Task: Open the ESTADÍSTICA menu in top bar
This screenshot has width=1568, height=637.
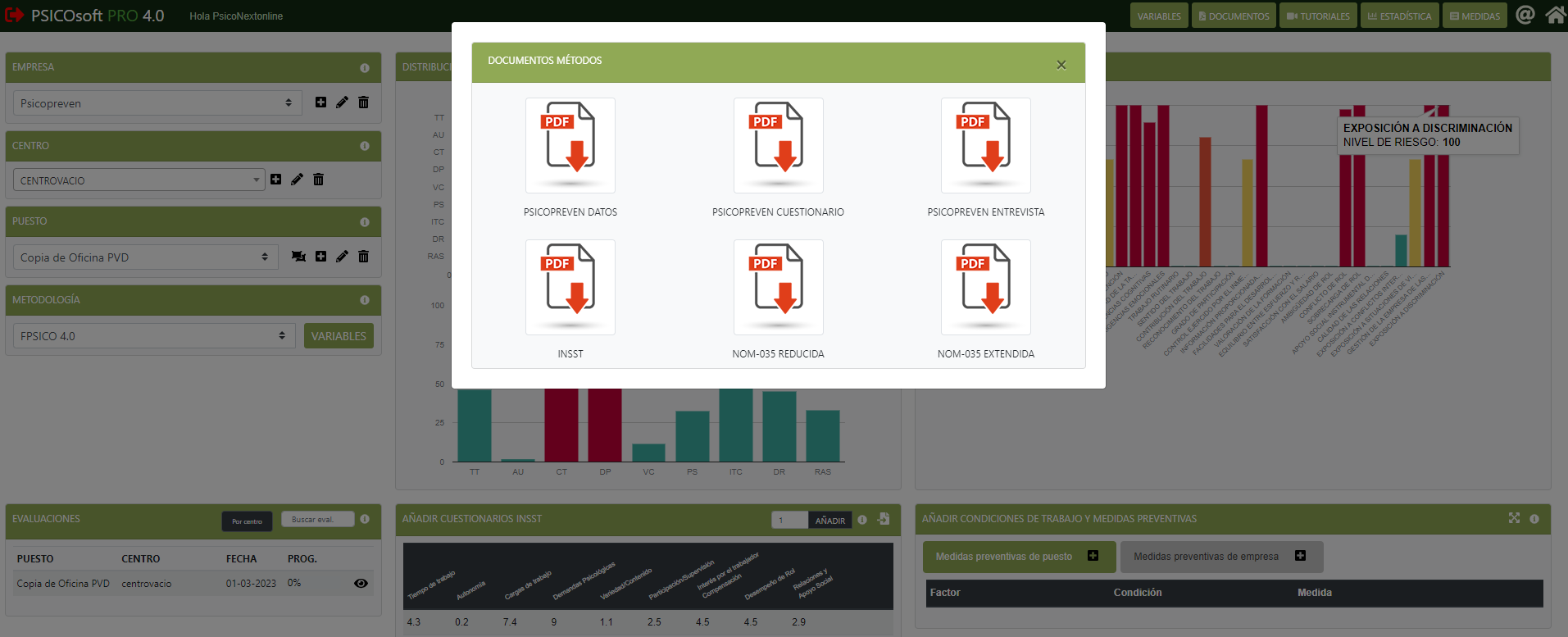Action: [1400, 16]
